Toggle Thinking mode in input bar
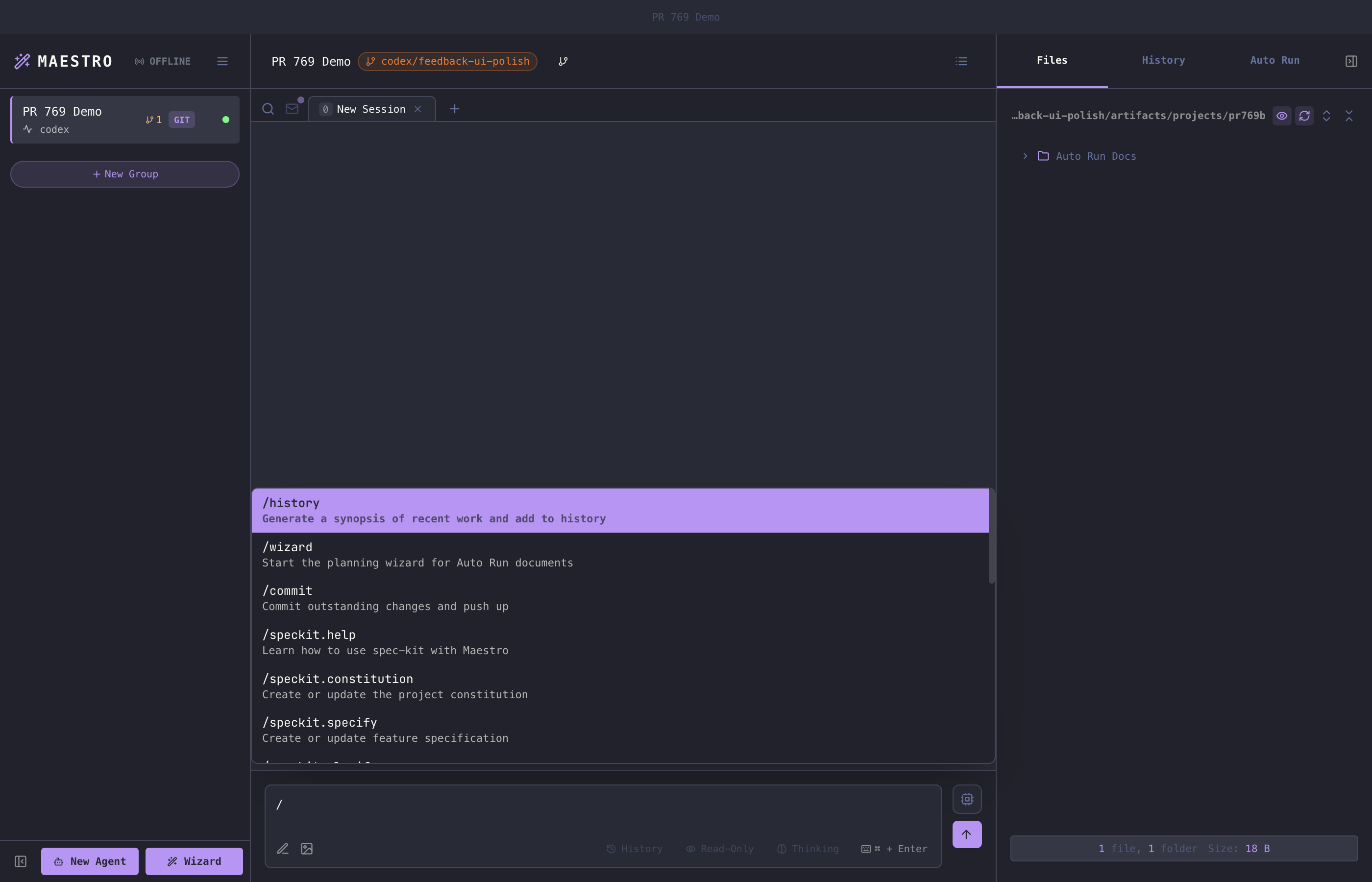This screenshot has height=882, width=1372. [808, 848]
